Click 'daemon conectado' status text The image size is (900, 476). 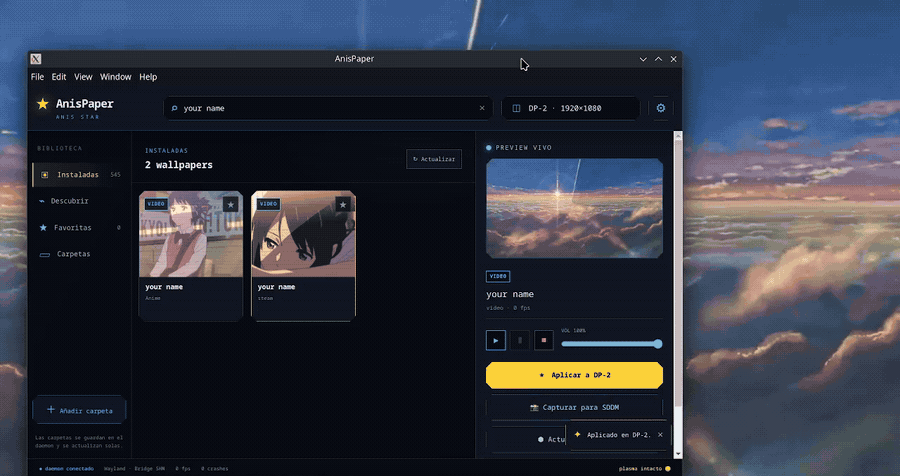67,469
